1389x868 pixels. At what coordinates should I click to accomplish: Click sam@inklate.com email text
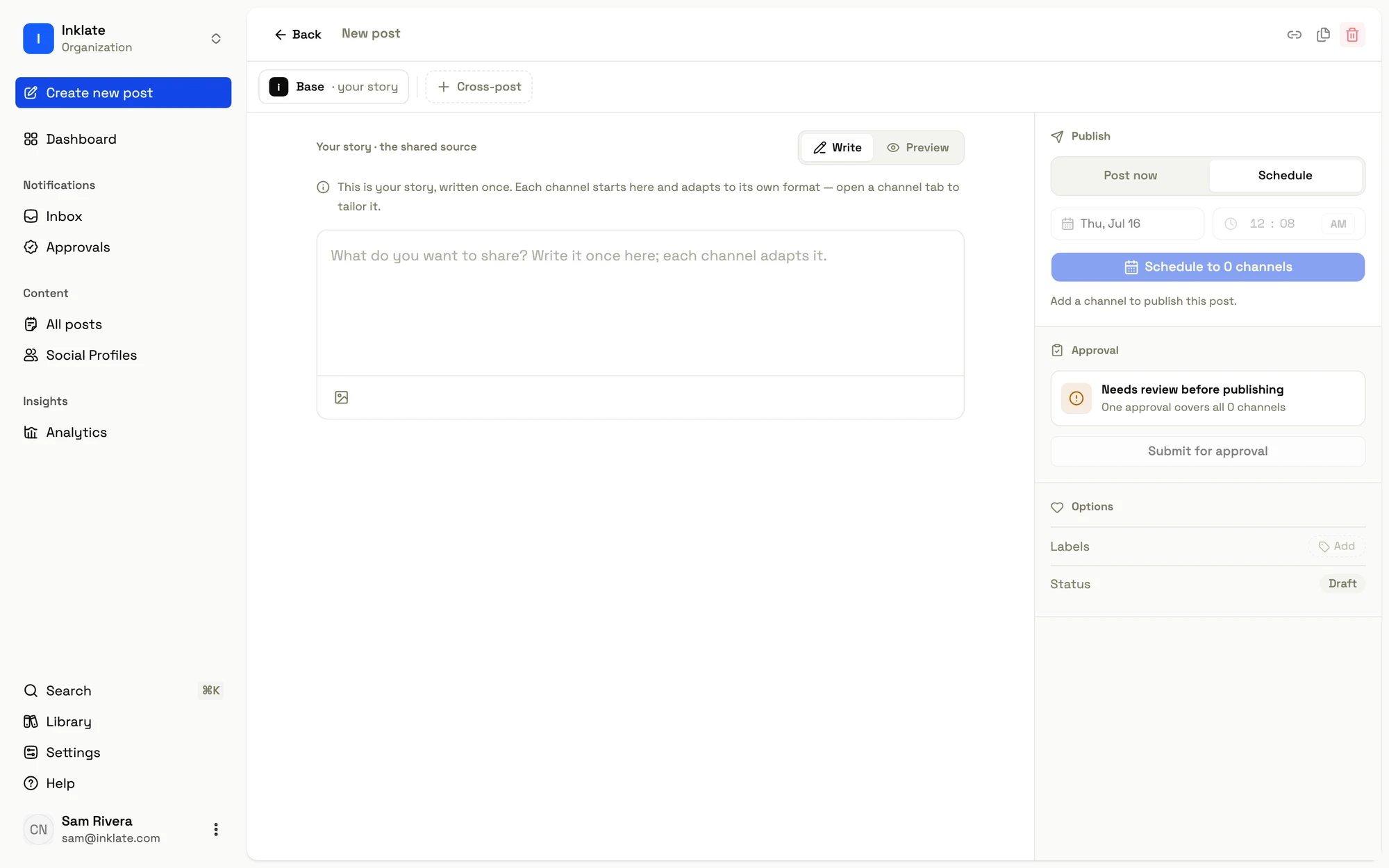coord(110,838)
